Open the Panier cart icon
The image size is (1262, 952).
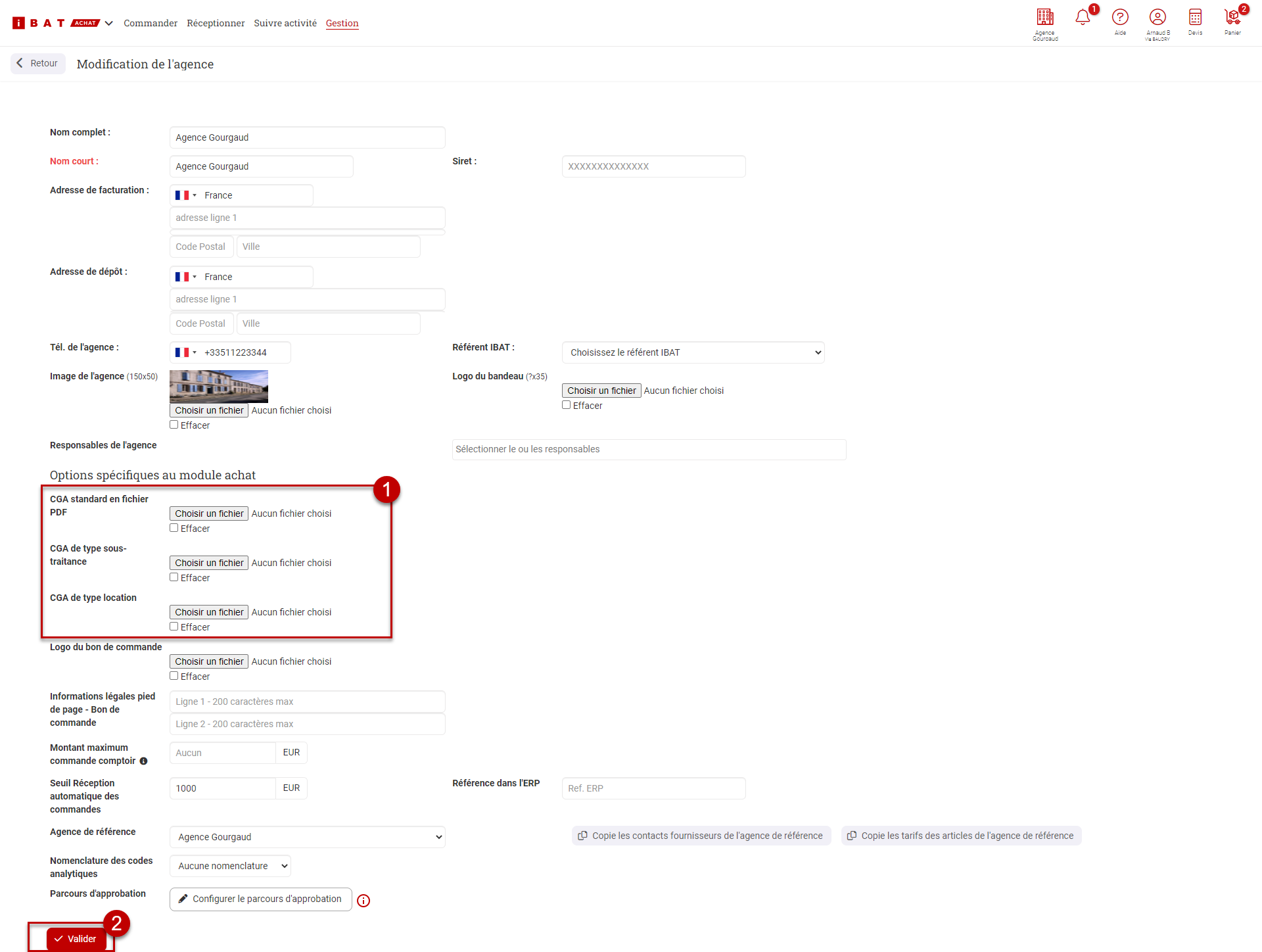pos(1232,18)
